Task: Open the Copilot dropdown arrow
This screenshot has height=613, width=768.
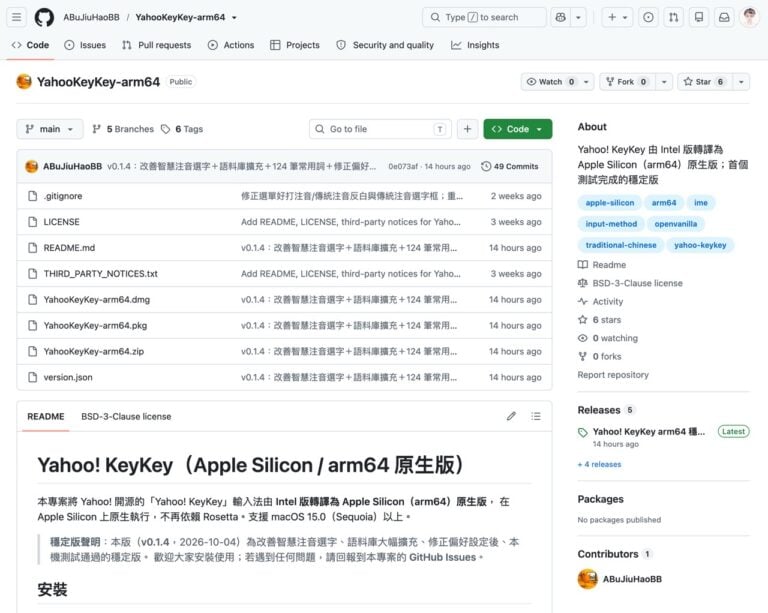Action: click(x=578, y=17)
